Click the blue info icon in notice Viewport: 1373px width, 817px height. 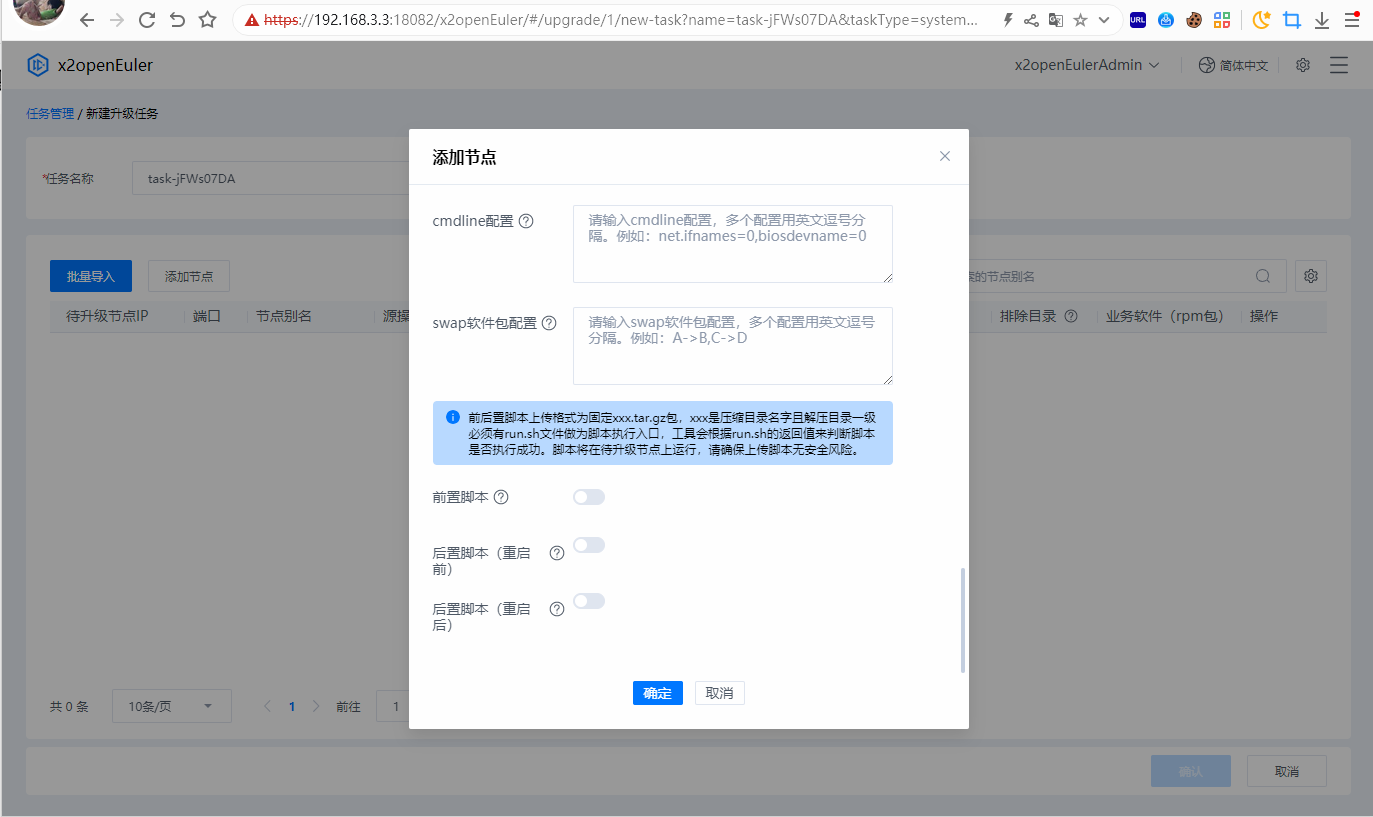452,417
